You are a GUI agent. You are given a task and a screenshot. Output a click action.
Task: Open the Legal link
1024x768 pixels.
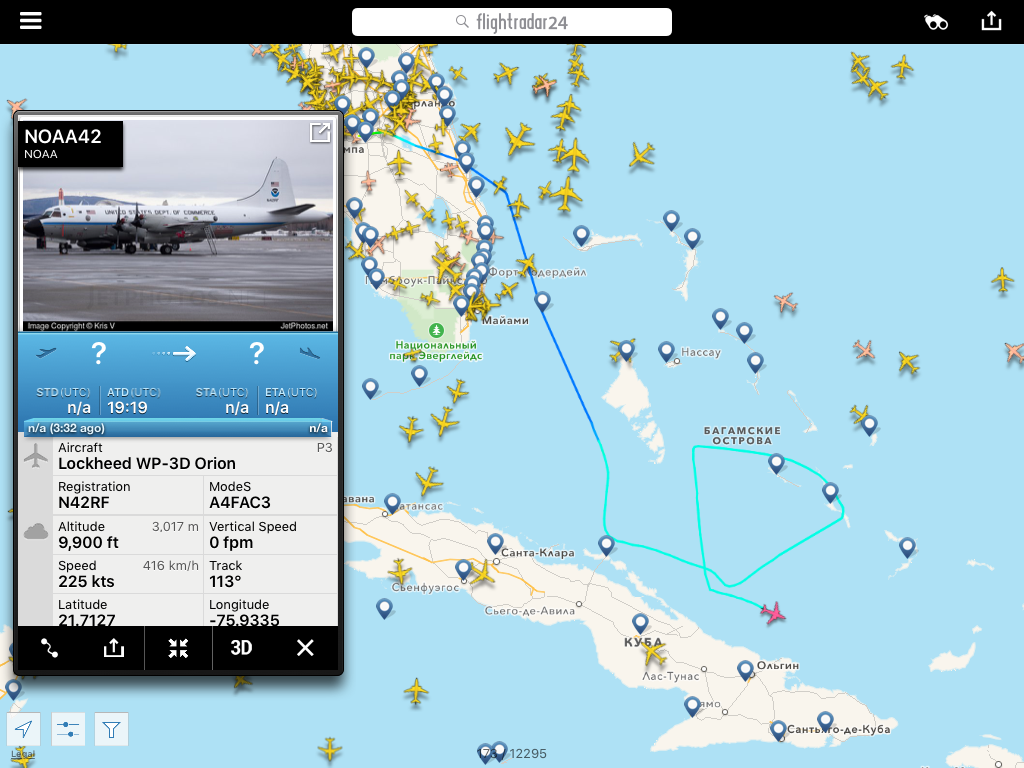pyautogui.click(x=22, y=754)
